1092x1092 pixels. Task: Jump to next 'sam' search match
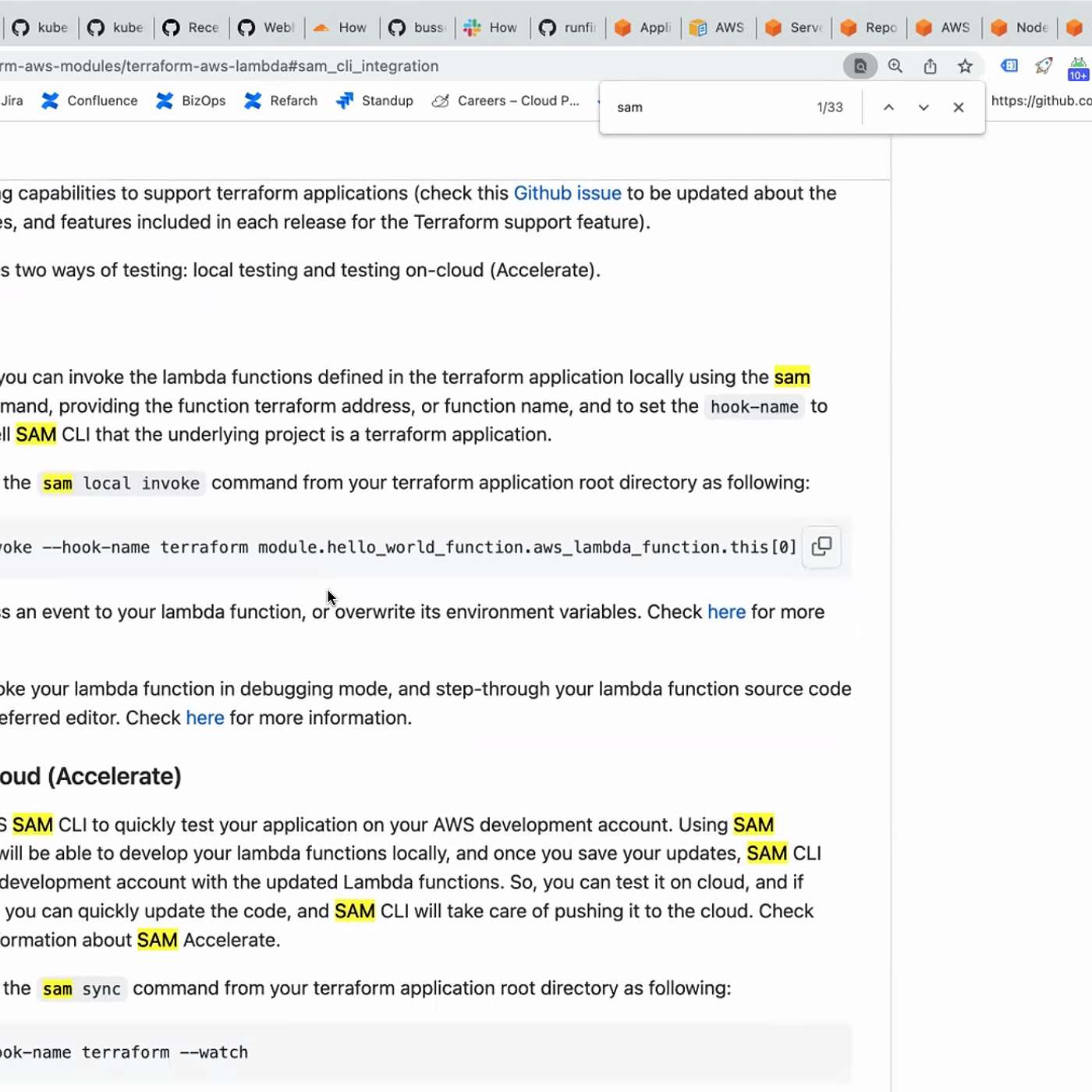pos(924,108)
